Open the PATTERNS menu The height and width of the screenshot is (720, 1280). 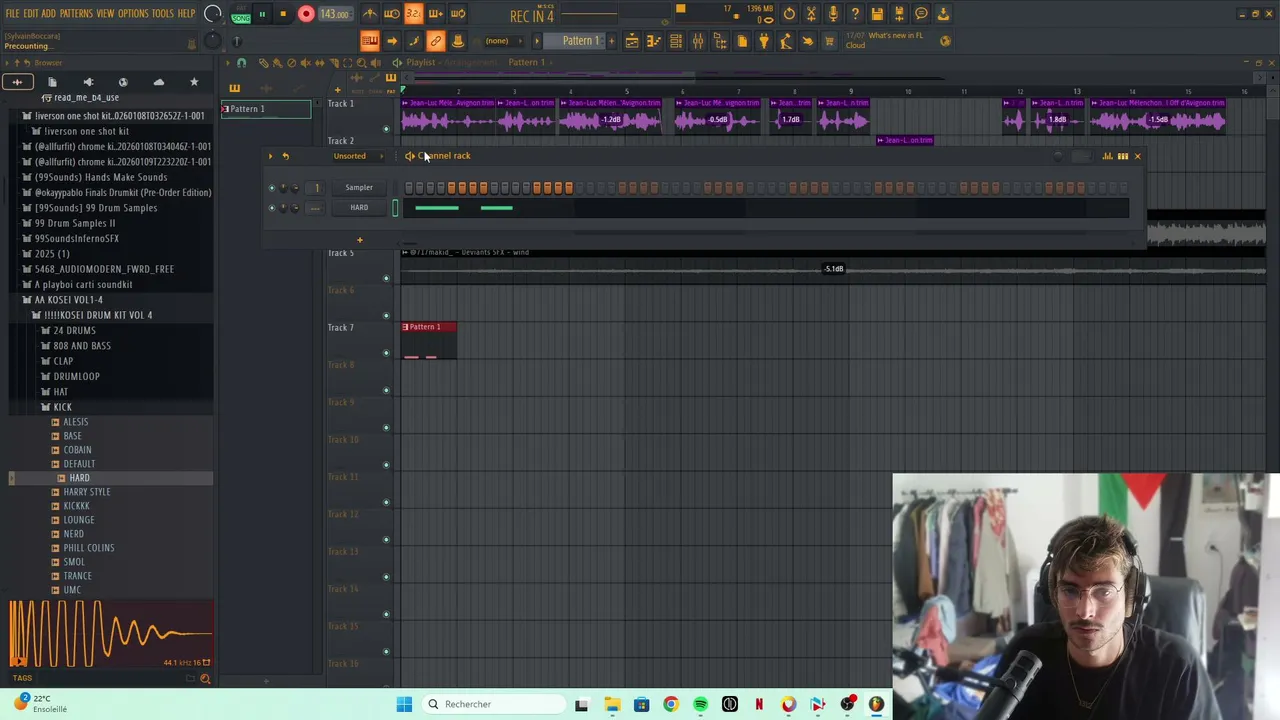pyautogui.click(x=76, y=14)
